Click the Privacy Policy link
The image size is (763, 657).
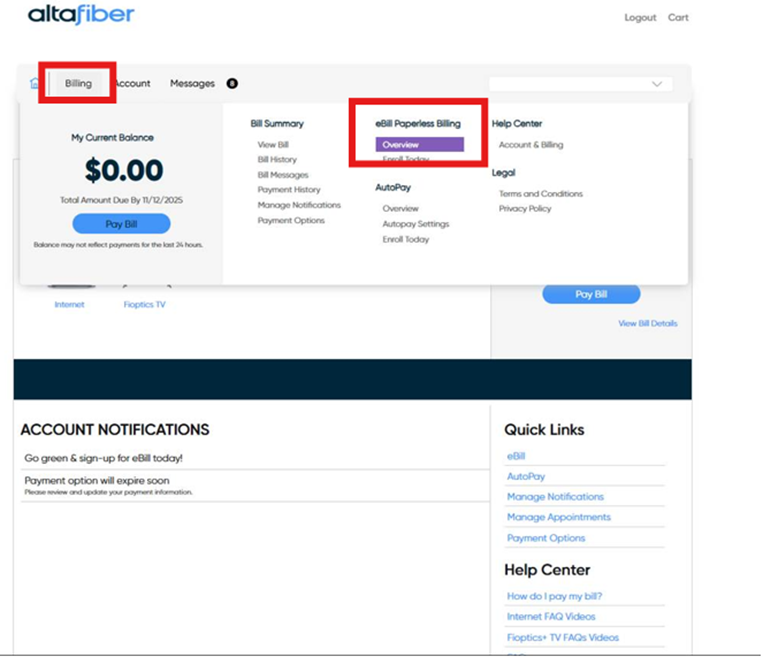point(525,209)
